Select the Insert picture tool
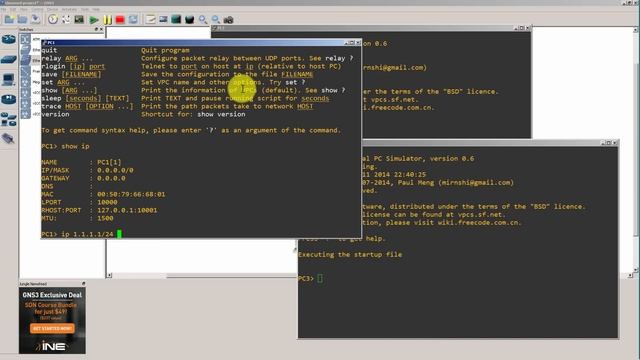 (x=163, y=19)
